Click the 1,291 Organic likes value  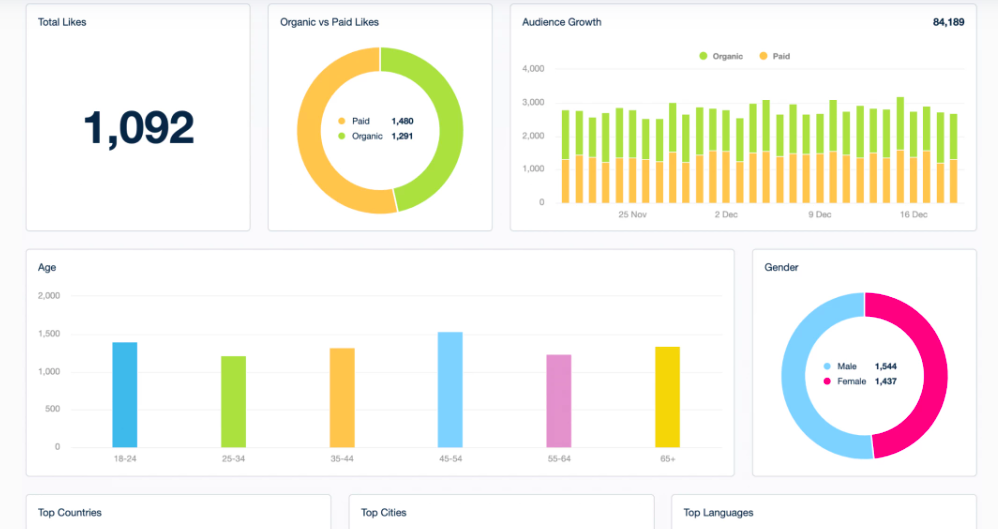(x=402, y=136)
